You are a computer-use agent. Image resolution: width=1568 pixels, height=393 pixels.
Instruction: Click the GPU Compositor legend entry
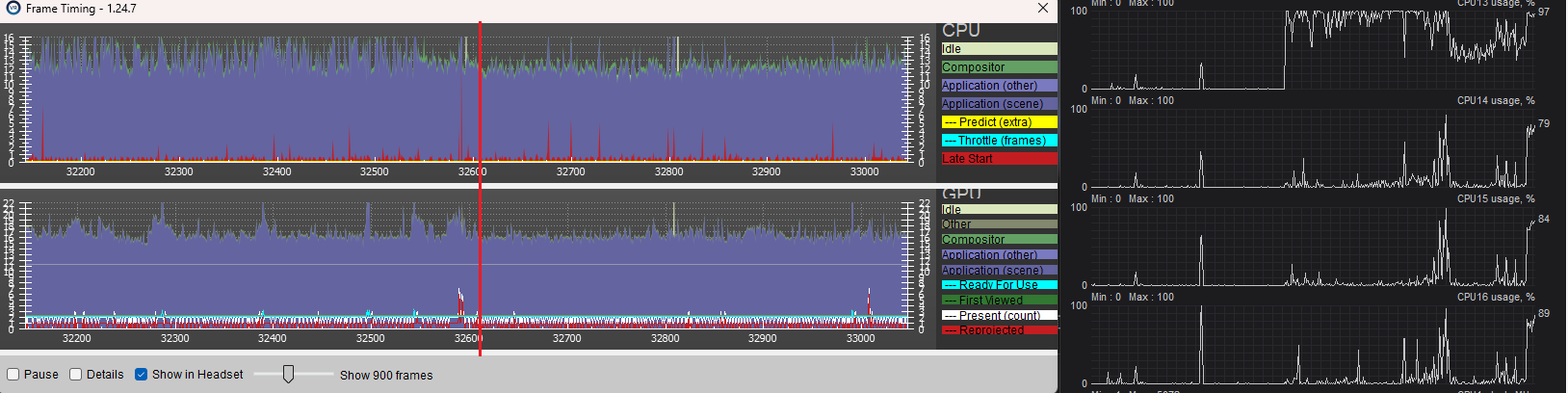coord(999,240)
